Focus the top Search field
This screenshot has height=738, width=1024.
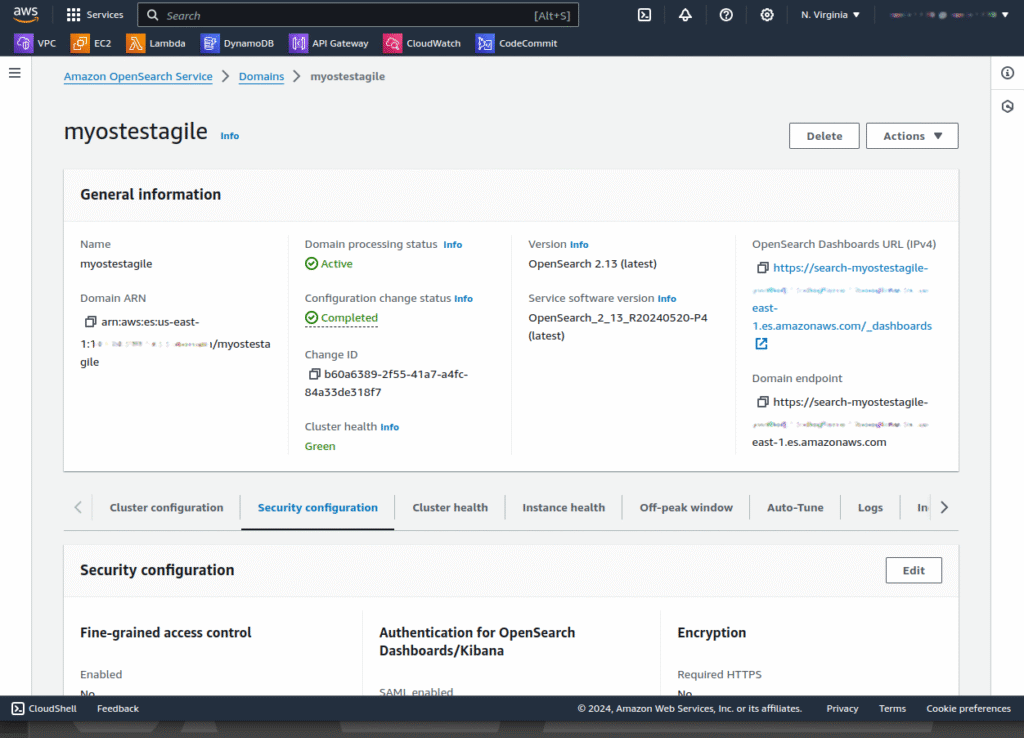click(358, 15)
